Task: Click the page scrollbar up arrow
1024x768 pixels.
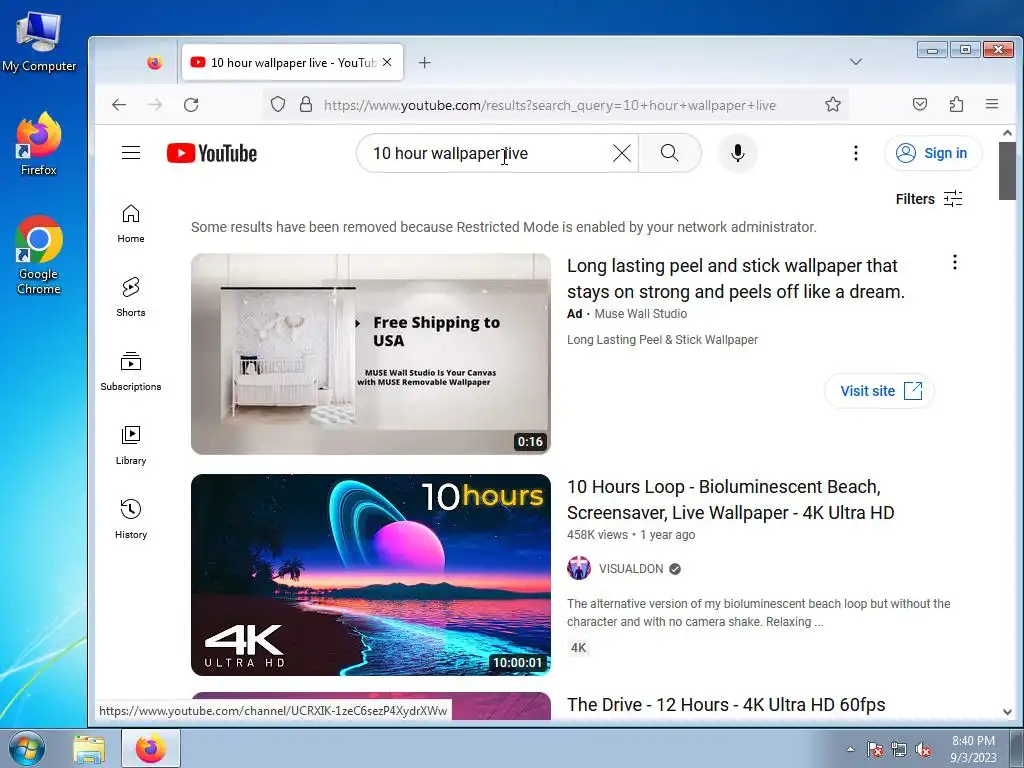Action: coord(1007,133)
